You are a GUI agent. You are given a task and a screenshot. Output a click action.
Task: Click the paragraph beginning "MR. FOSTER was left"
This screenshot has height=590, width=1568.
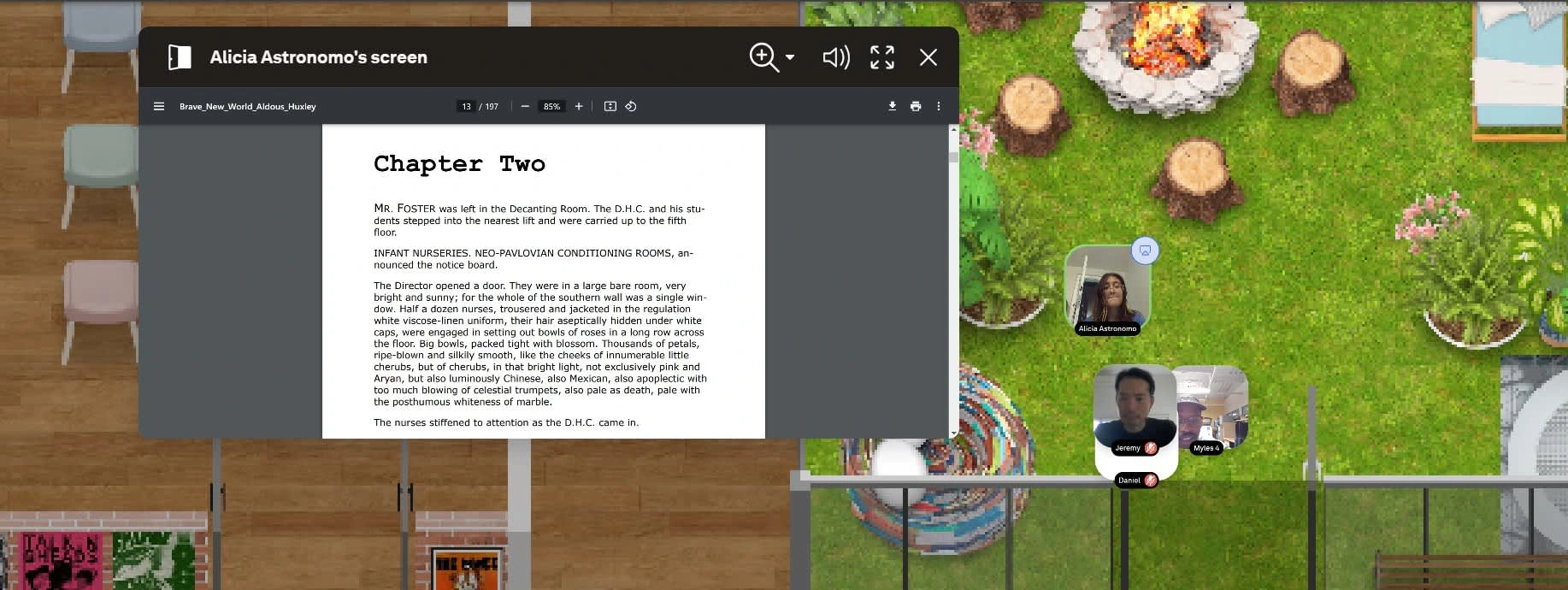(x=539, y=221)
